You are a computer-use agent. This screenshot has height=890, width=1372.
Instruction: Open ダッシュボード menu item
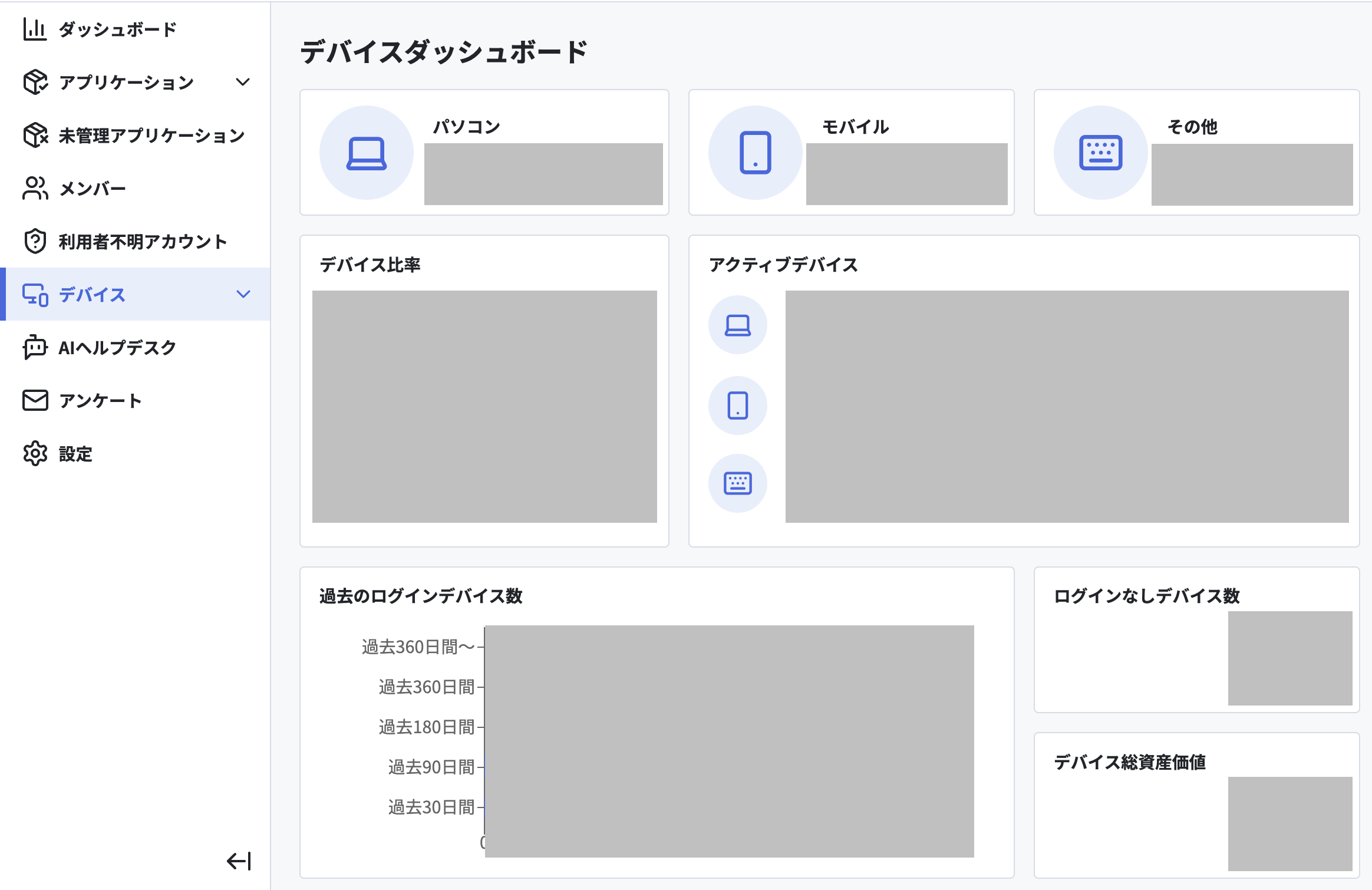136,29
